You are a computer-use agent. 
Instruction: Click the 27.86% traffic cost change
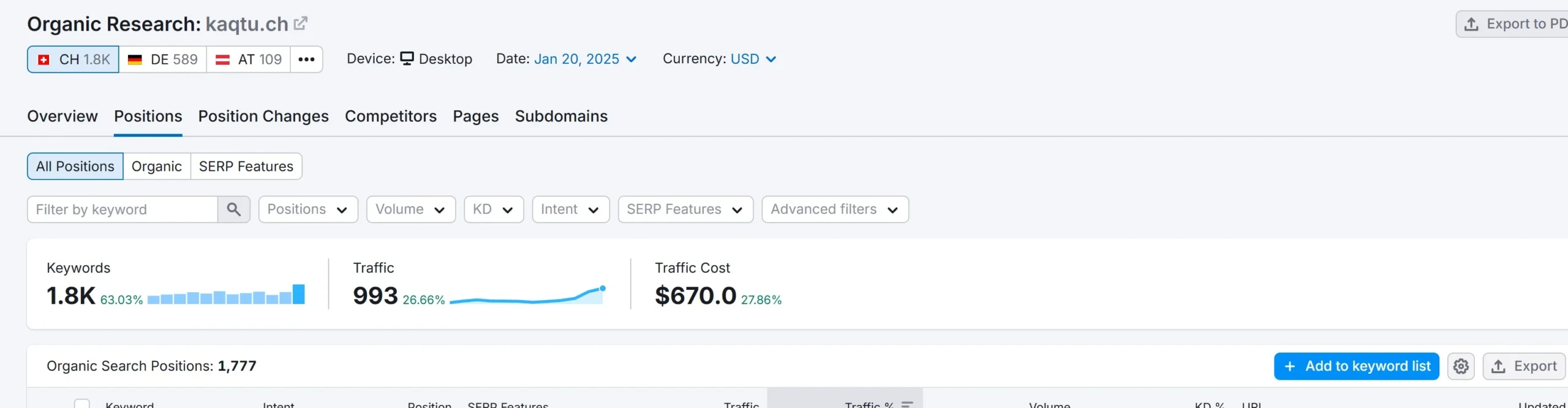761,300
